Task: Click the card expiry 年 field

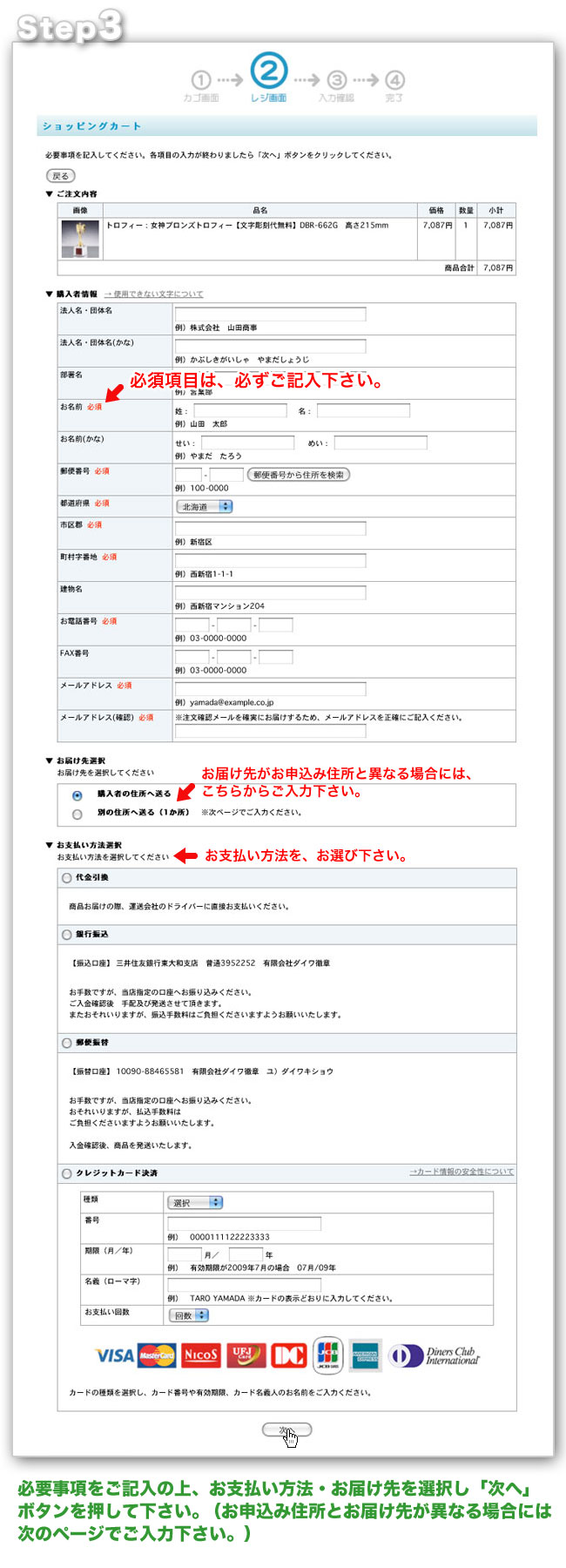Action: [x=246, y=1254]
